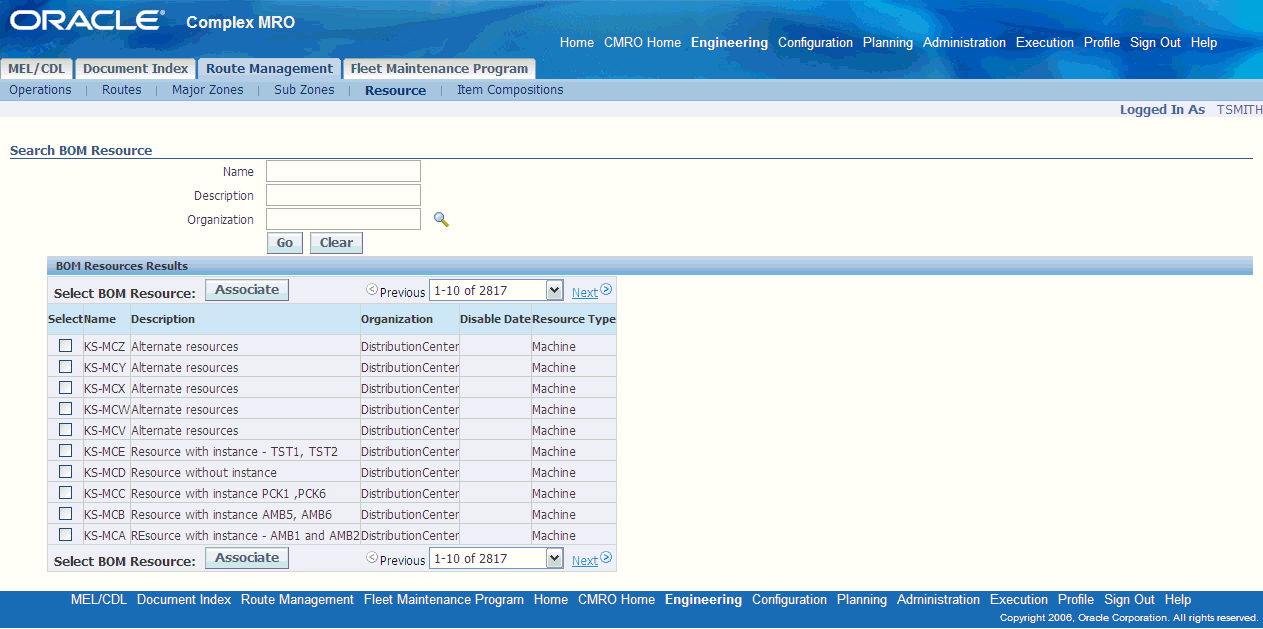This screenshot has width=1263, height=629.
Task: Click the Go search button
Action: tap(285, 243)
